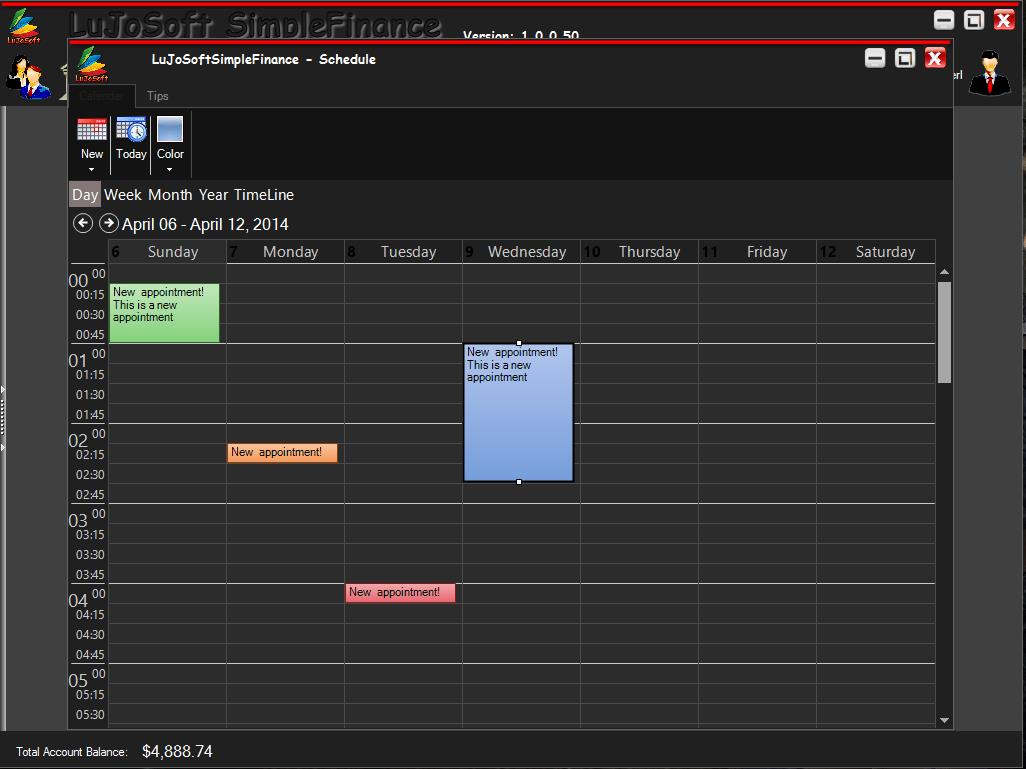Go to next week with forward arrow
Image resolution: width=1026 pixels, height=769 pixels.
109,223
